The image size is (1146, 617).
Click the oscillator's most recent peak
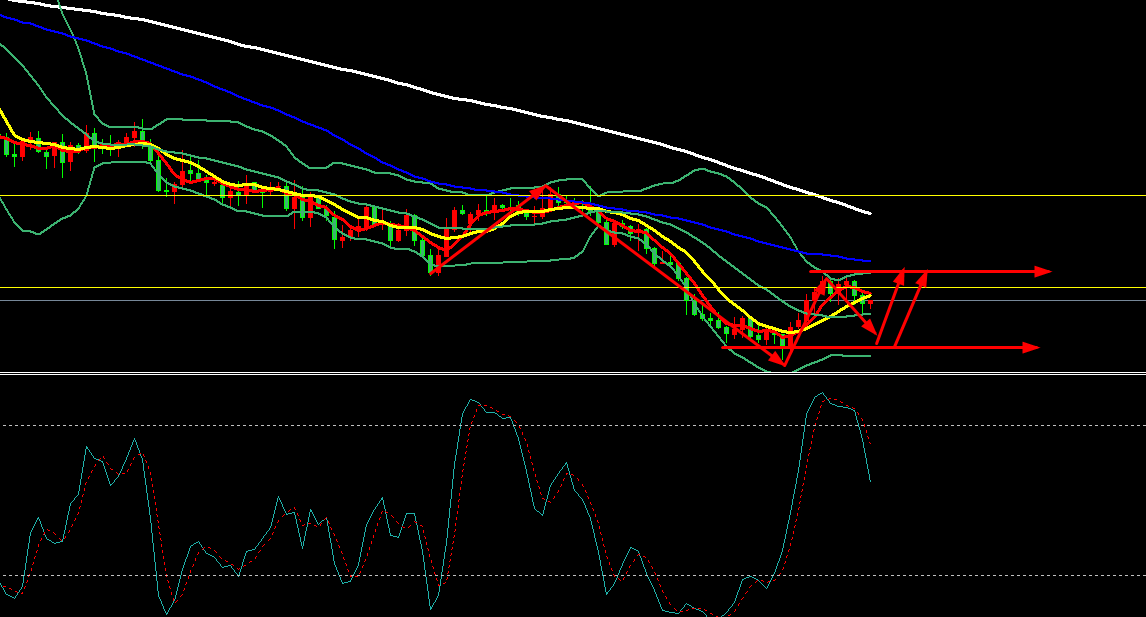pos(822,394)
